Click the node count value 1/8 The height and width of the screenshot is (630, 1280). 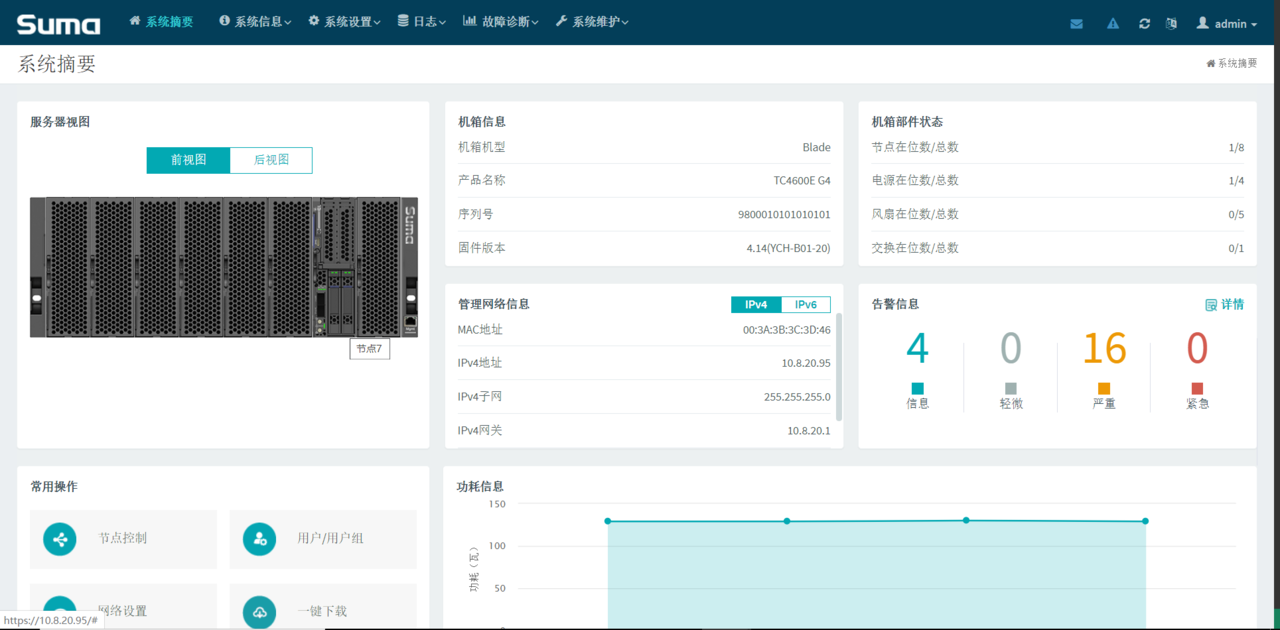tap(1236, 148)
